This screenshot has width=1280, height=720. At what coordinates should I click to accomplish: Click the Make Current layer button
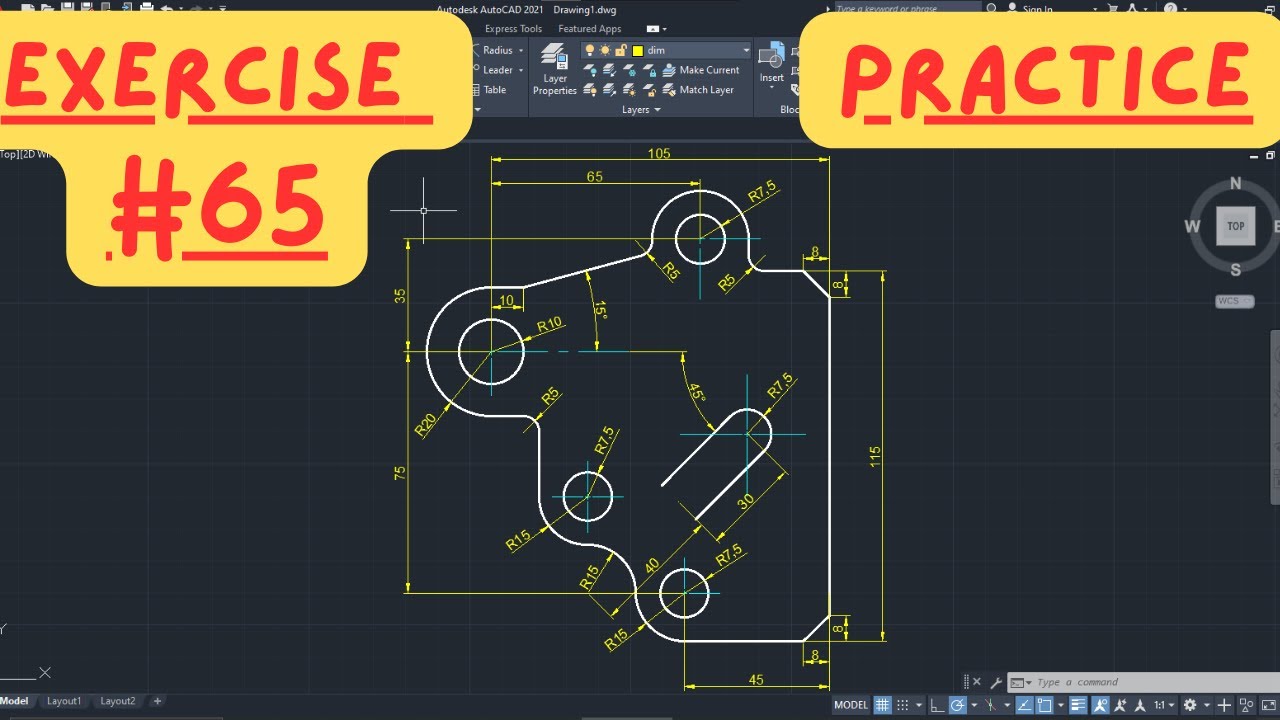(x=702, y=70)
